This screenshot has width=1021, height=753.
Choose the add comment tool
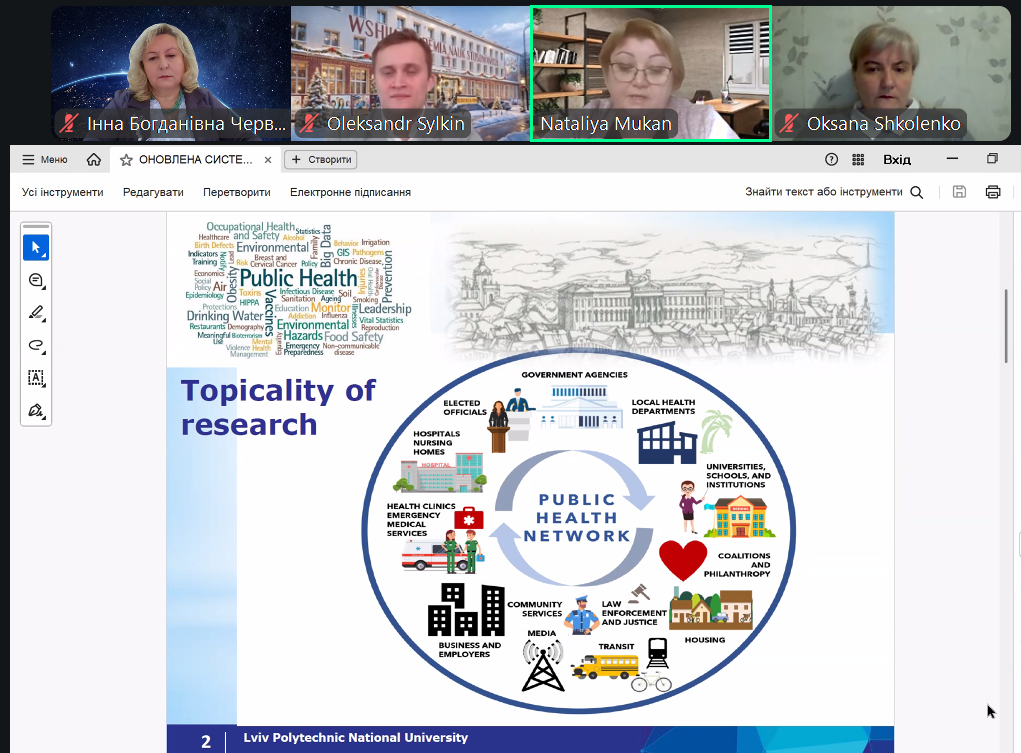click(x=36, y=281)
